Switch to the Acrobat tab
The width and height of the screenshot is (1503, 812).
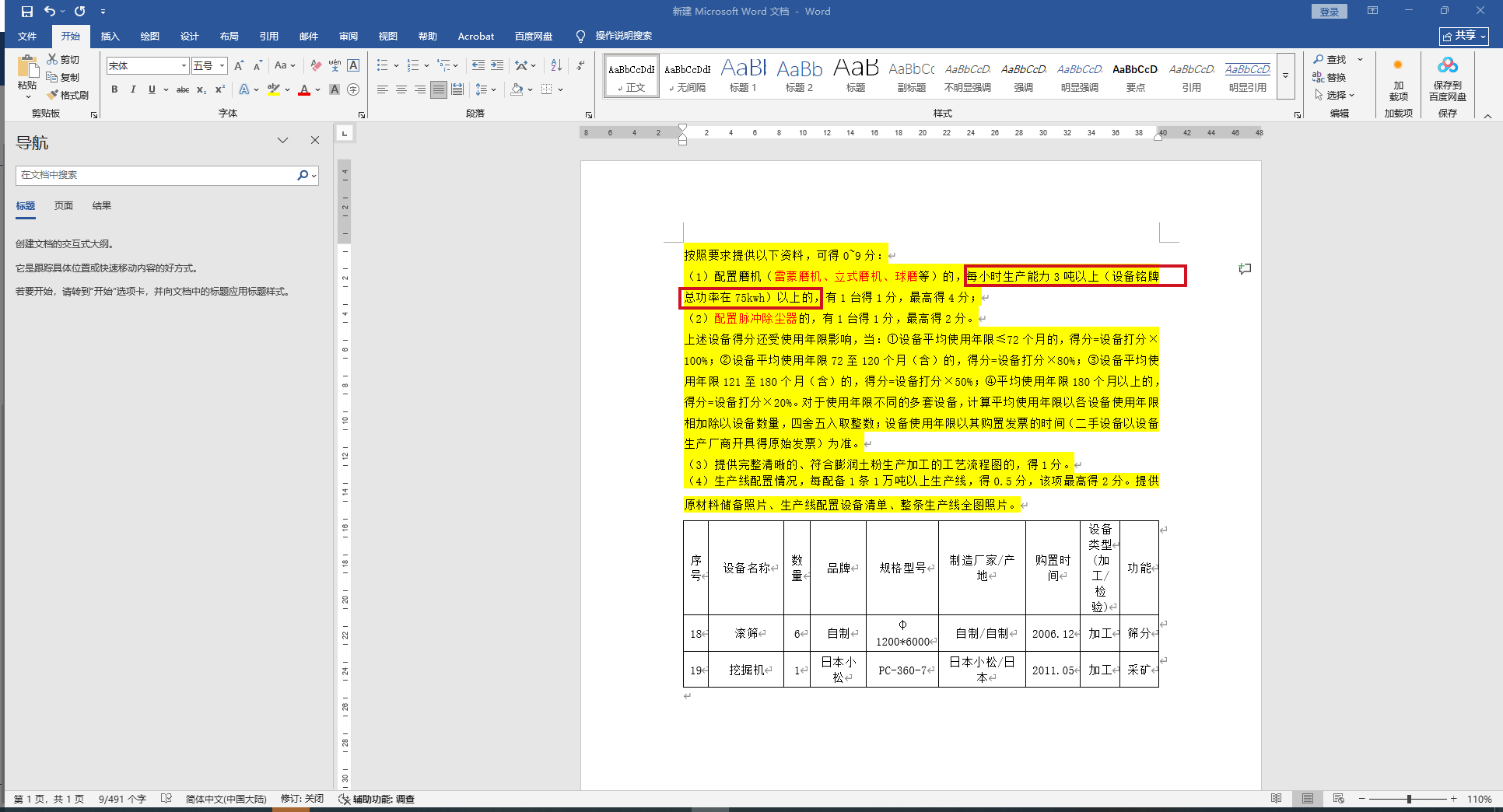pyautogui.click(x=475, y=36)
